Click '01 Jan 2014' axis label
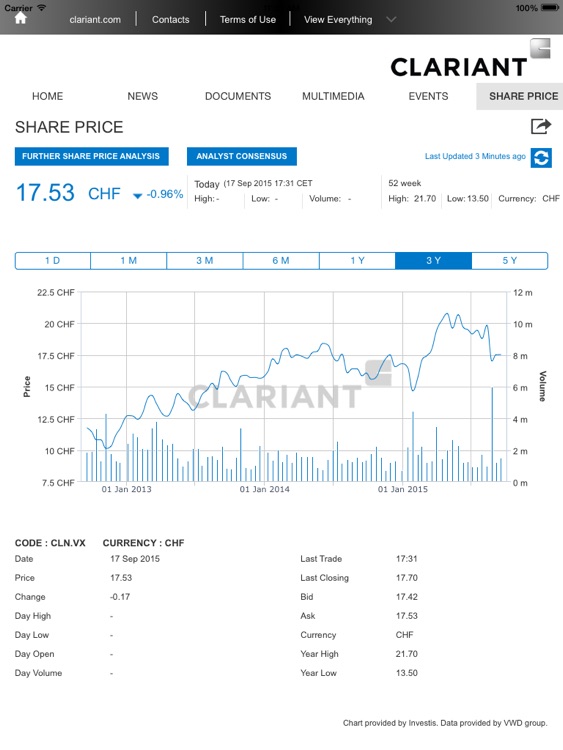Image resolution: width=563 pixels, height=750 pixels. tap(265, 489)
